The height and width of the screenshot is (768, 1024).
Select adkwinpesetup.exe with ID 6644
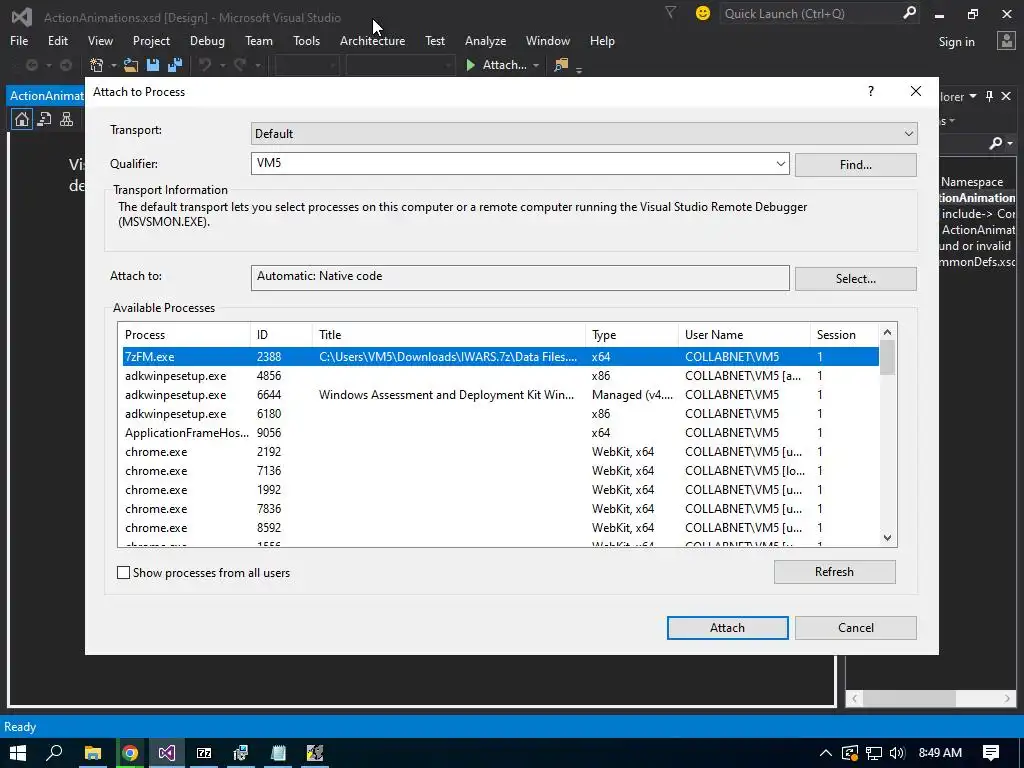(500, 394)
